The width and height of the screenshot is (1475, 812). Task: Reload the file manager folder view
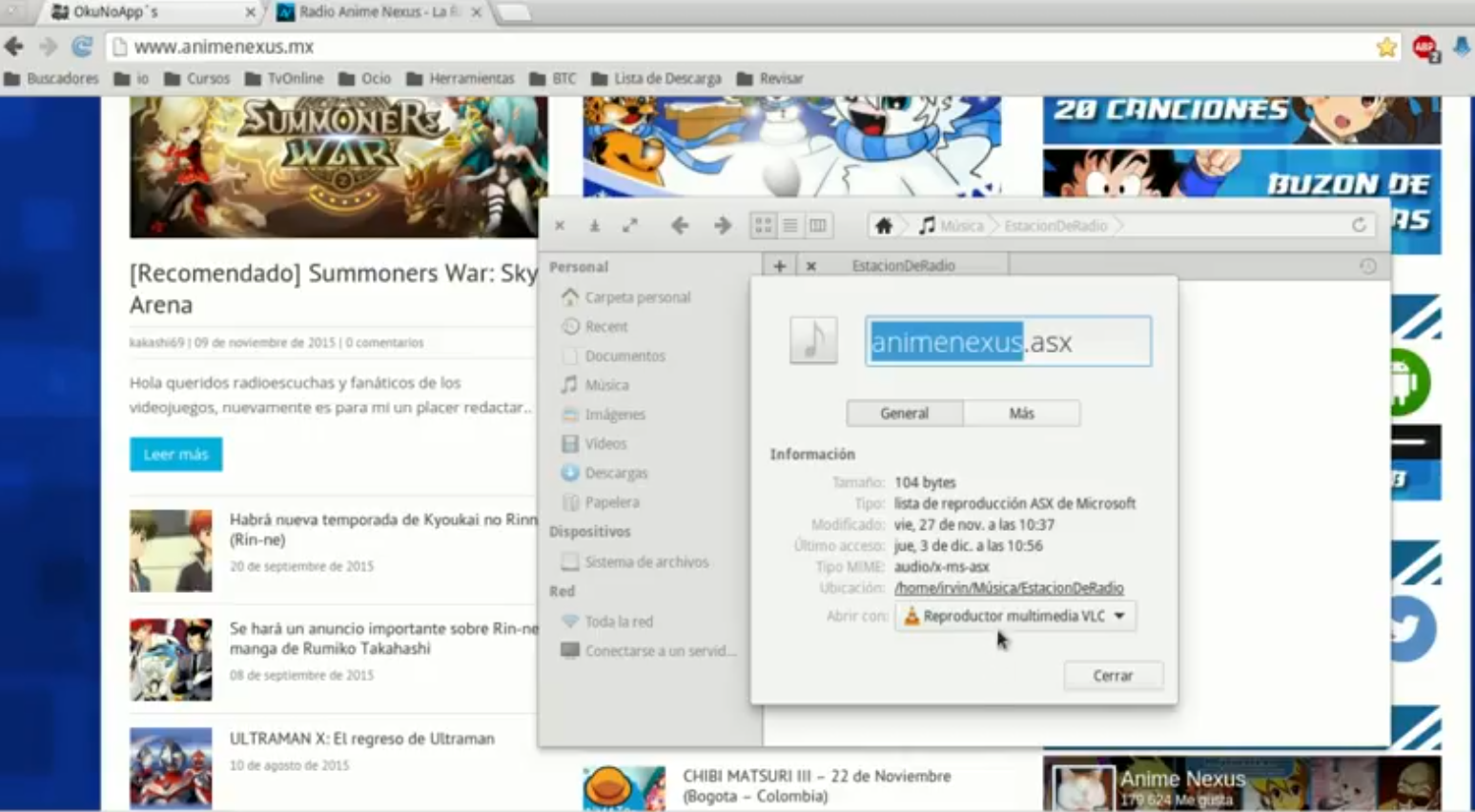pyautogui.click(x=1359, y=226)
